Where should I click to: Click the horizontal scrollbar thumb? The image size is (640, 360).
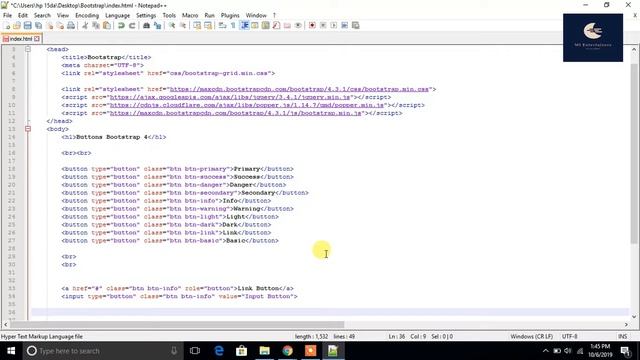177,325
